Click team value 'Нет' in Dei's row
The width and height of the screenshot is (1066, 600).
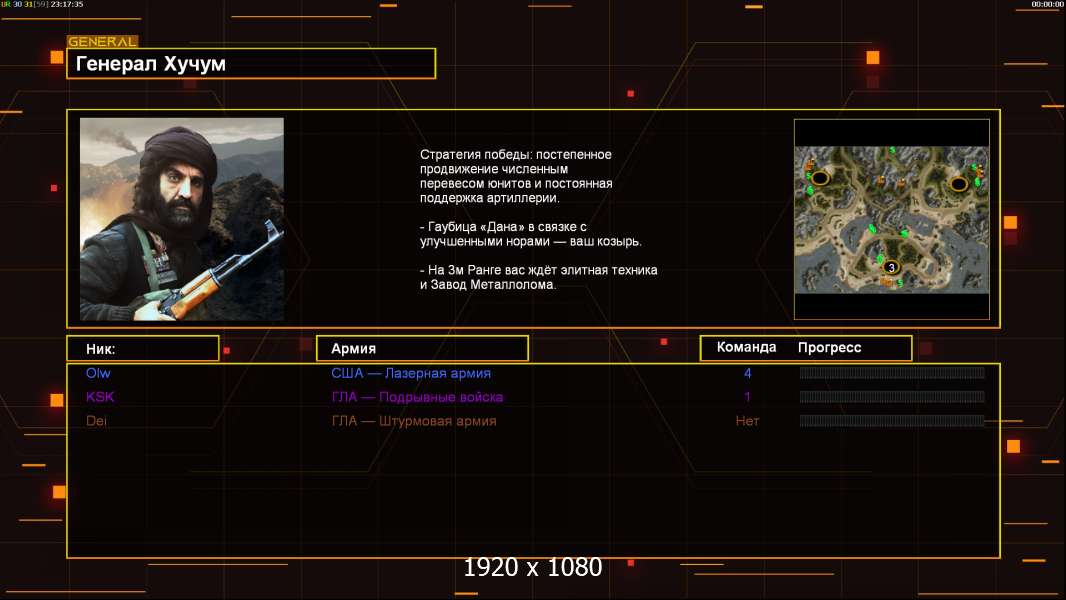click(x=747, y=421)
